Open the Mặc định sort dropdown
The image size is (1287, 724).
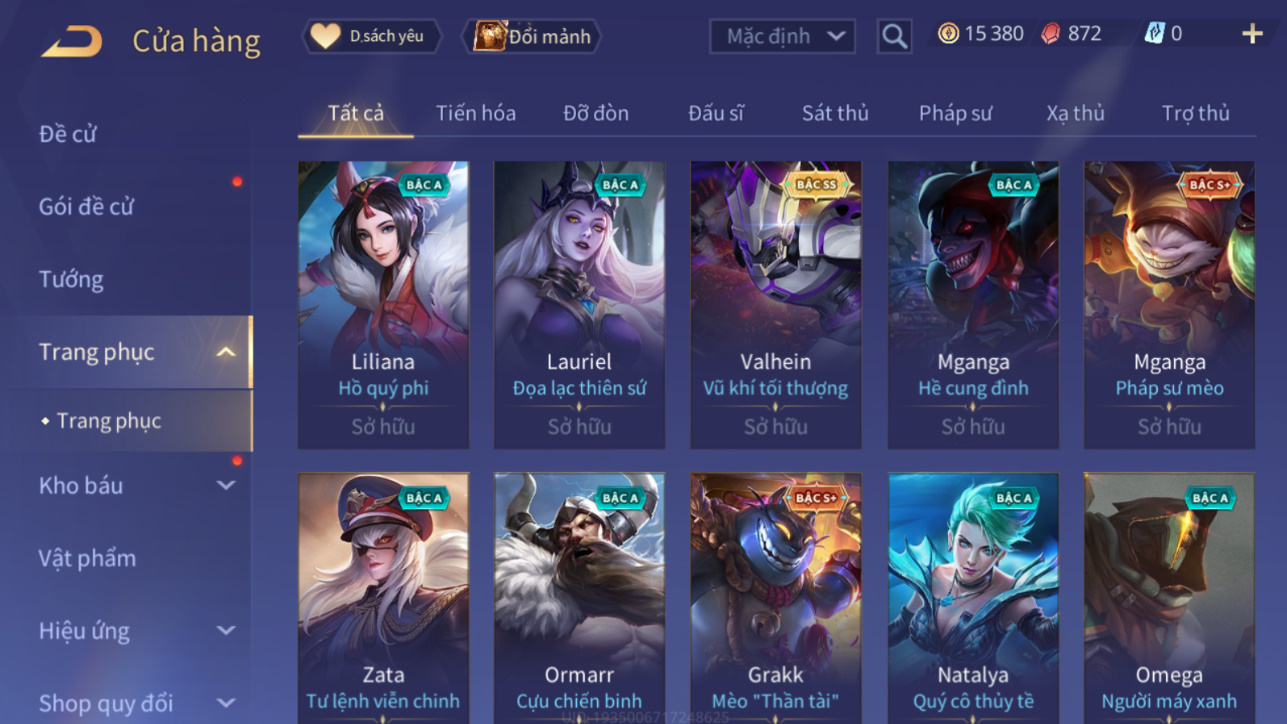tap(782, 36)
